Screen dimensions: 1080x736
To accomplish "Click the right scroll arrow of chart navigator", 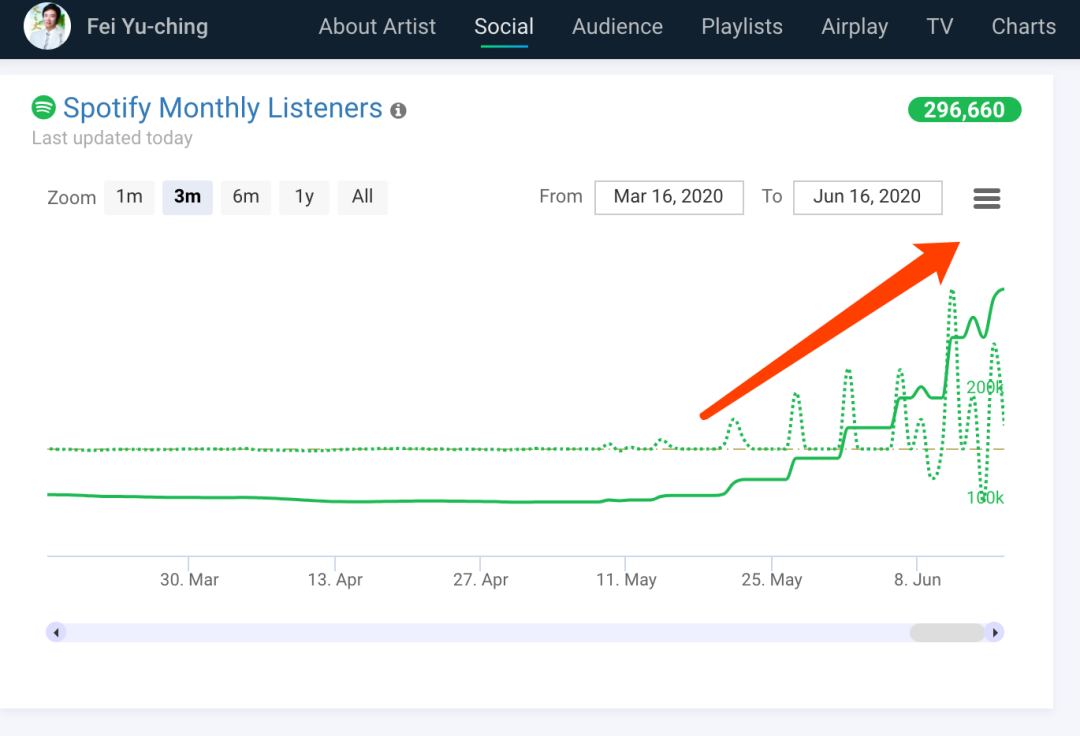I will point(994,632).
